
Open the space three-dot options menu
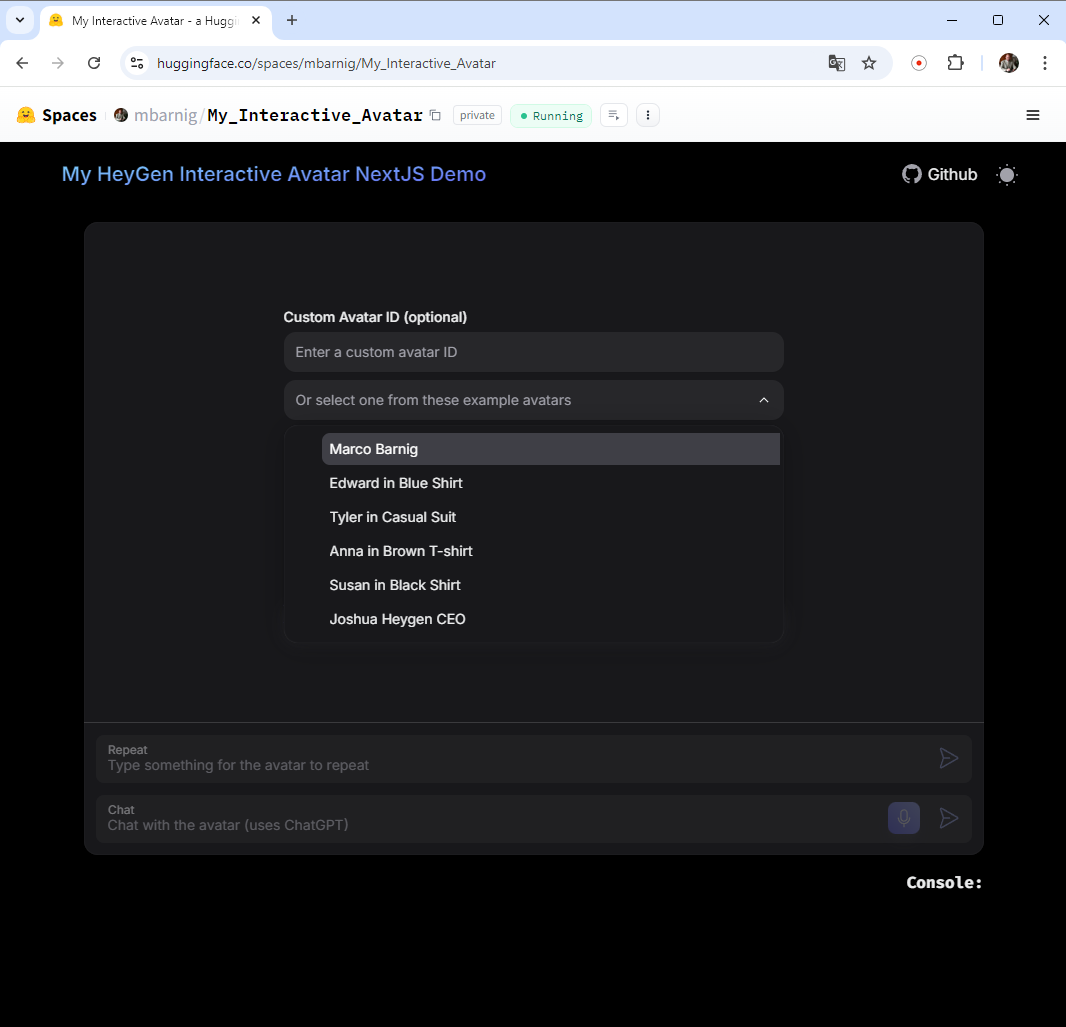648,116
